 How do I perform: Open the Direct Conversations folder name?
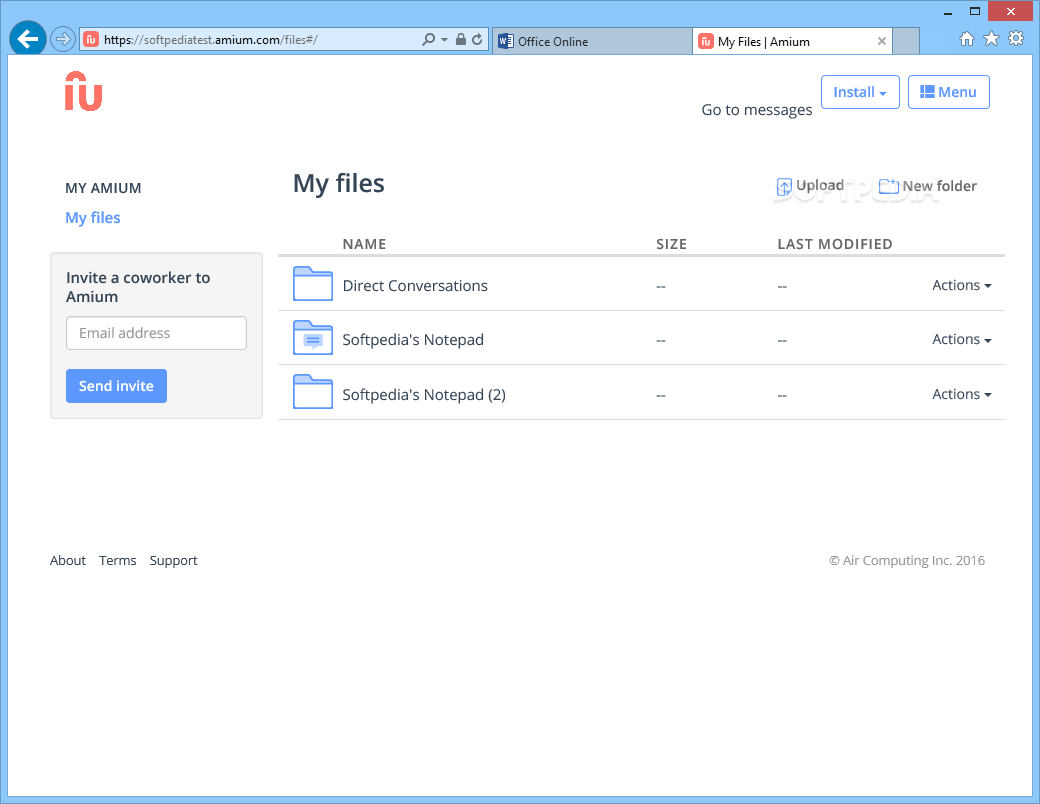pyautogui.click(x=415, y=286)
